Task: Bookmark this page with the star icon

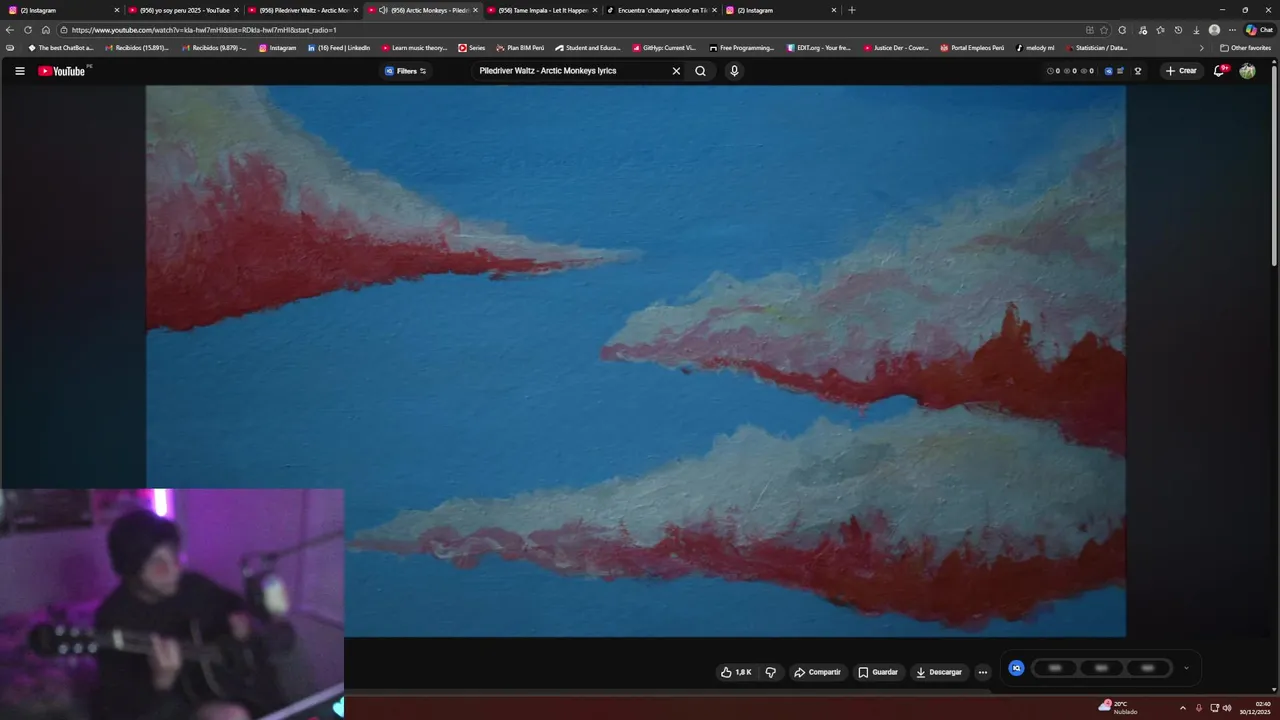Action: [1104, 30]
